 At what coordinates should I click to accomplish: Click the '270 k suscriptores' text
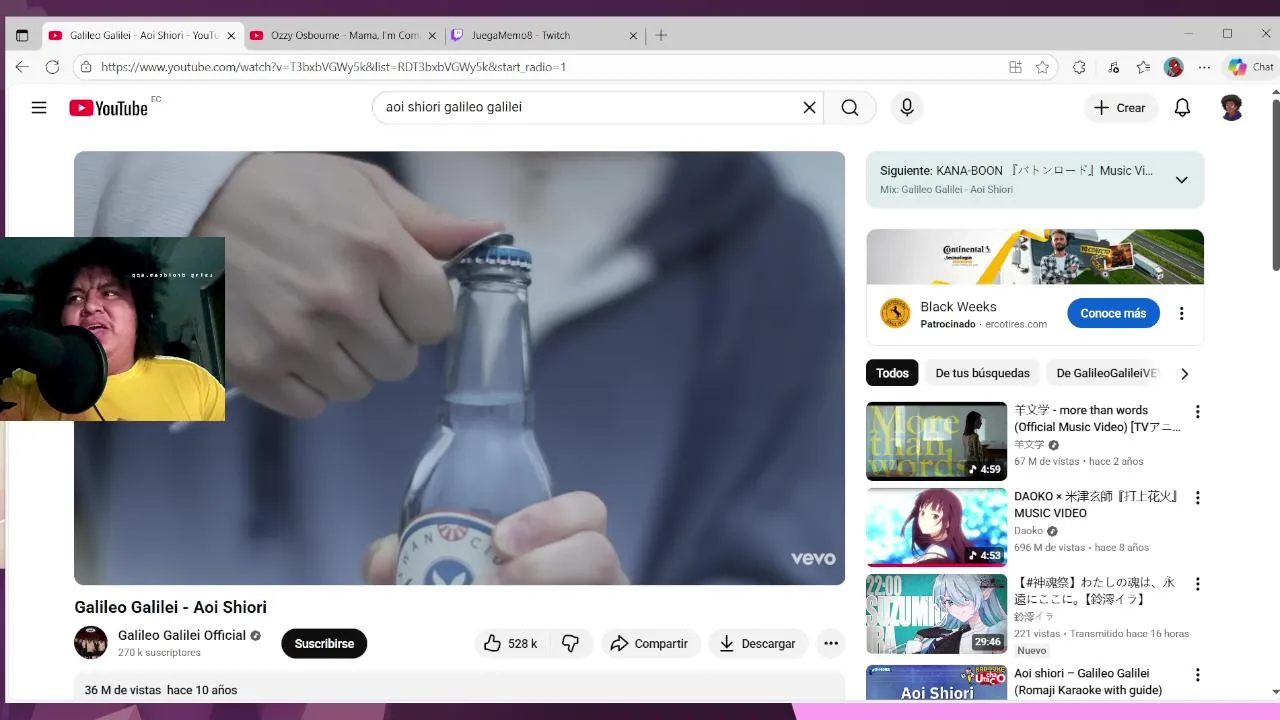click(159, 653)
